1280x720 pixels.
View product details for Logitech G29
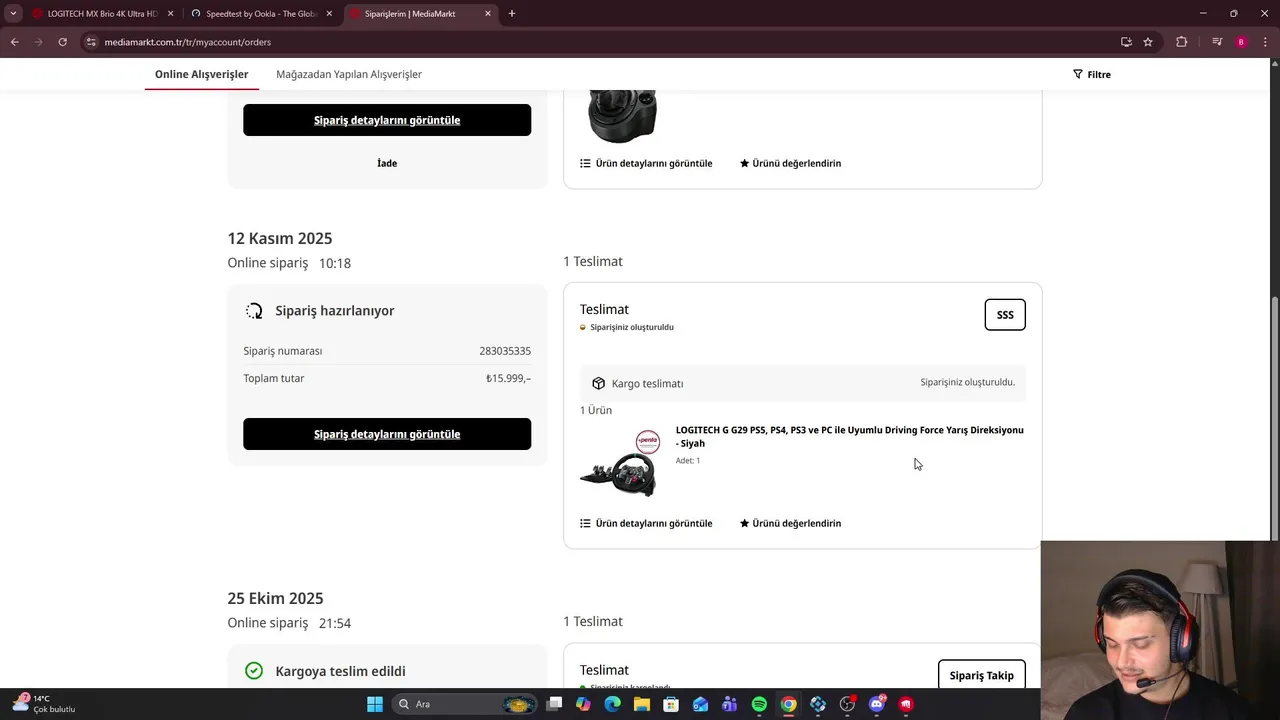pyautogui.click(x=646, y=523)
